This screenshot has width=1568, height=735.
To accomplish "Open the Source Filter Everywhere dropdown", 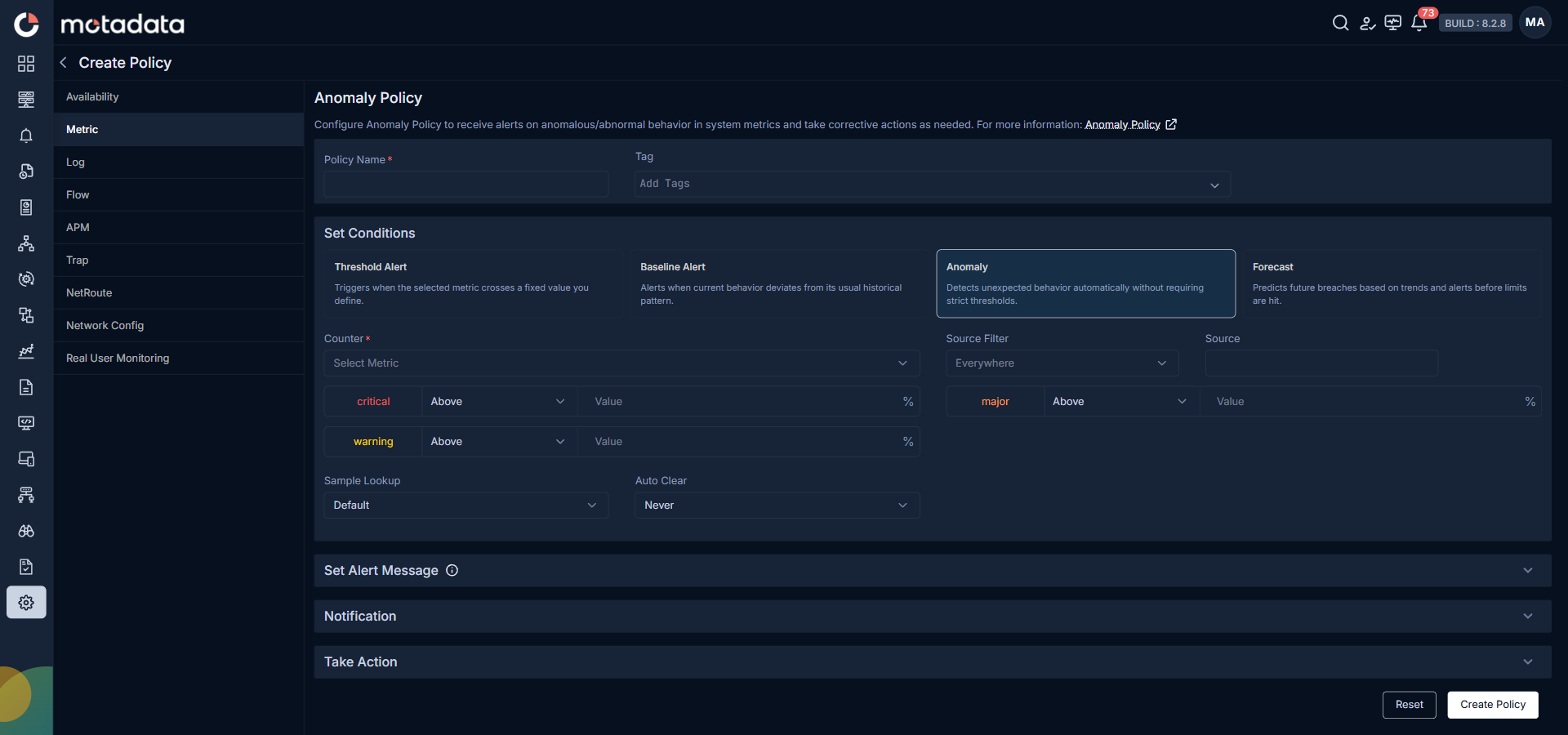I will tap(1062, 363).
